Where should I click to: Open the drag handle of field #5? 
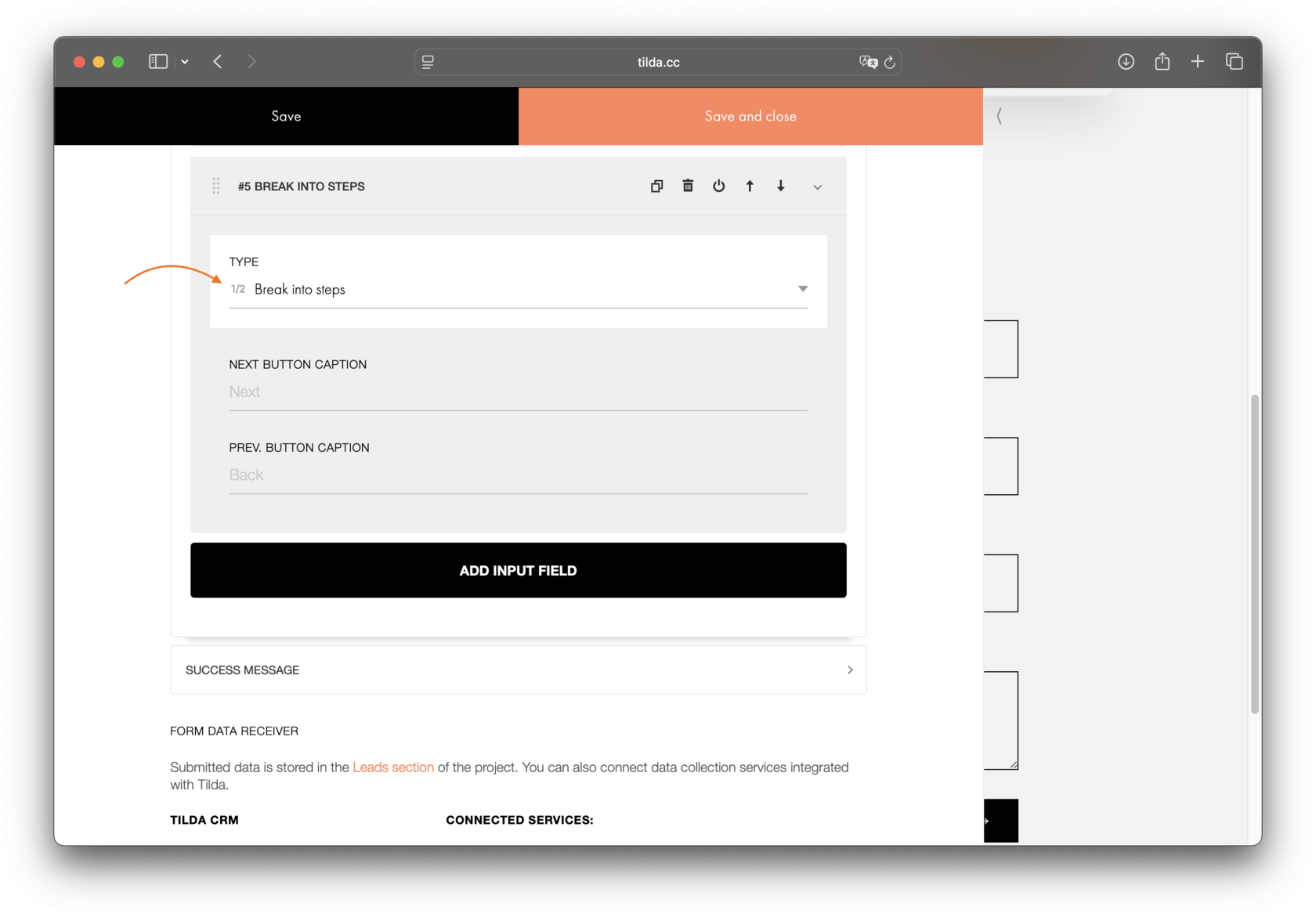[x=215, y=186]
